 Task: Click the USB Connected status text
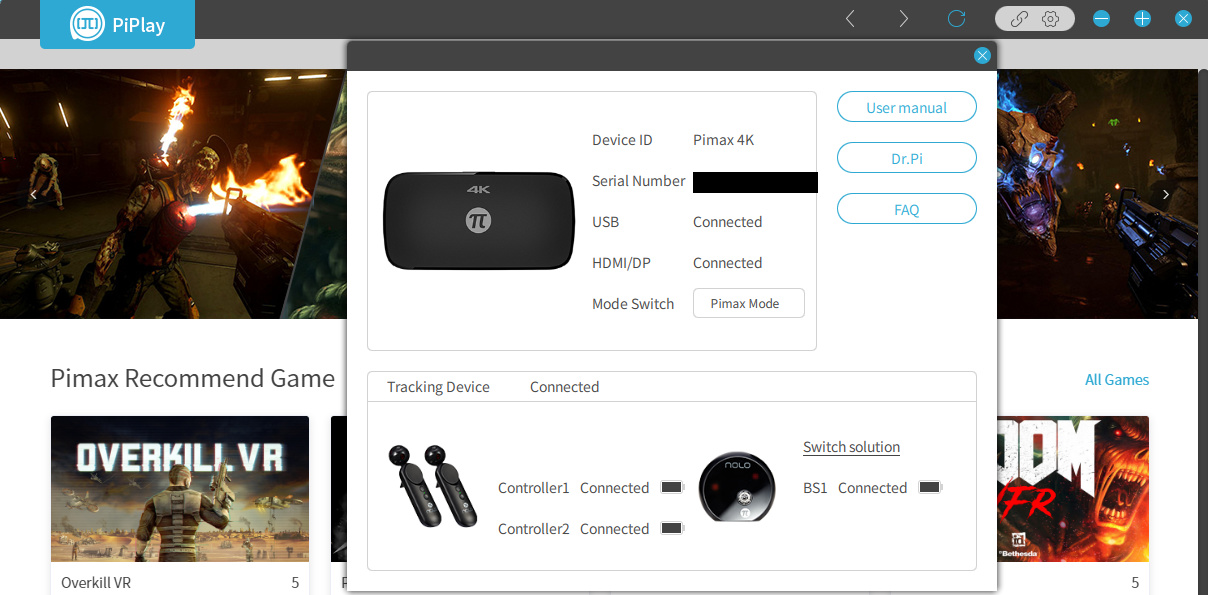click(727, 222)
